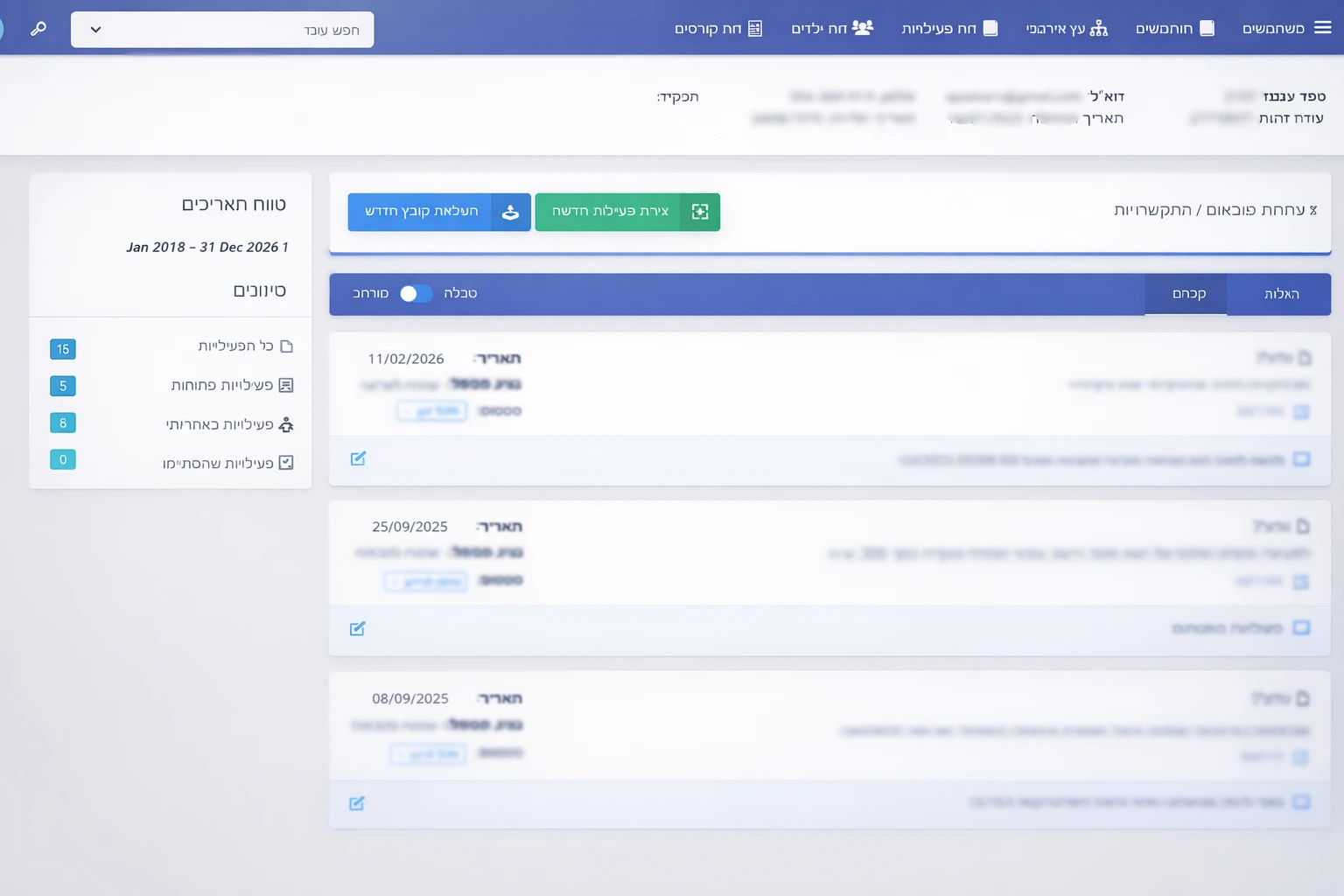Switch to the selected underlined tab in bar
The height and width of the screenshot is (896, 1344).
click(1186, 294)
